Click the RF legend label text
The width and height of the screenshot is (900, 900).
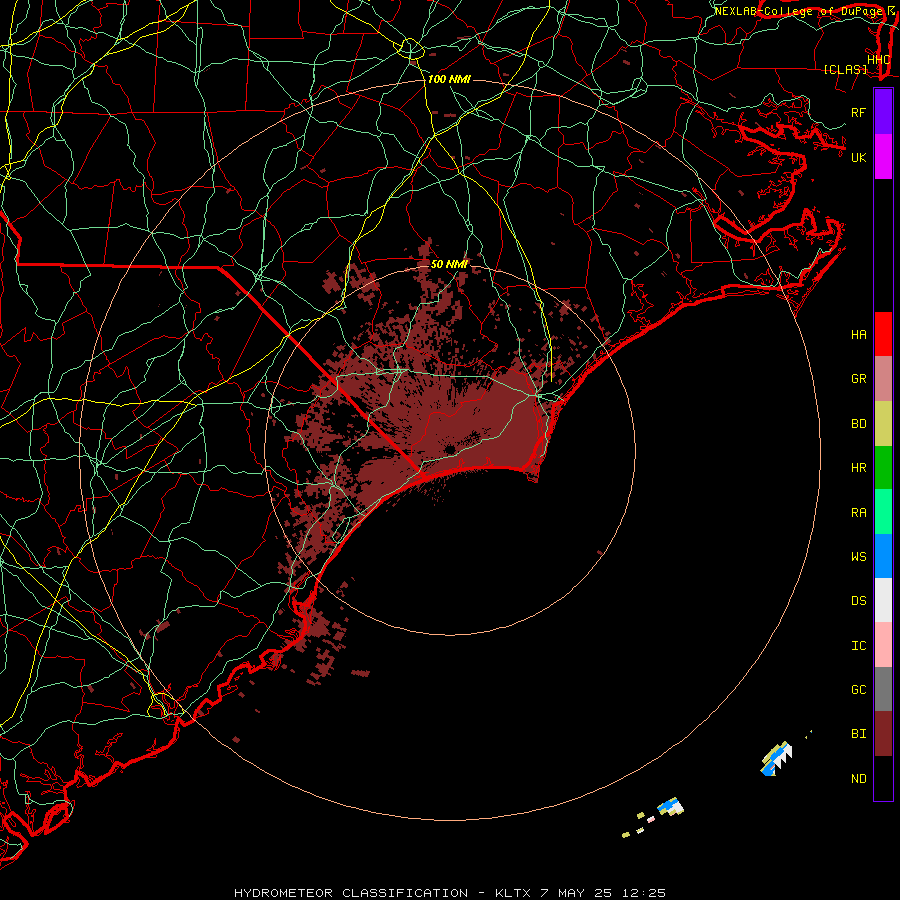click(x=858, y=112)
